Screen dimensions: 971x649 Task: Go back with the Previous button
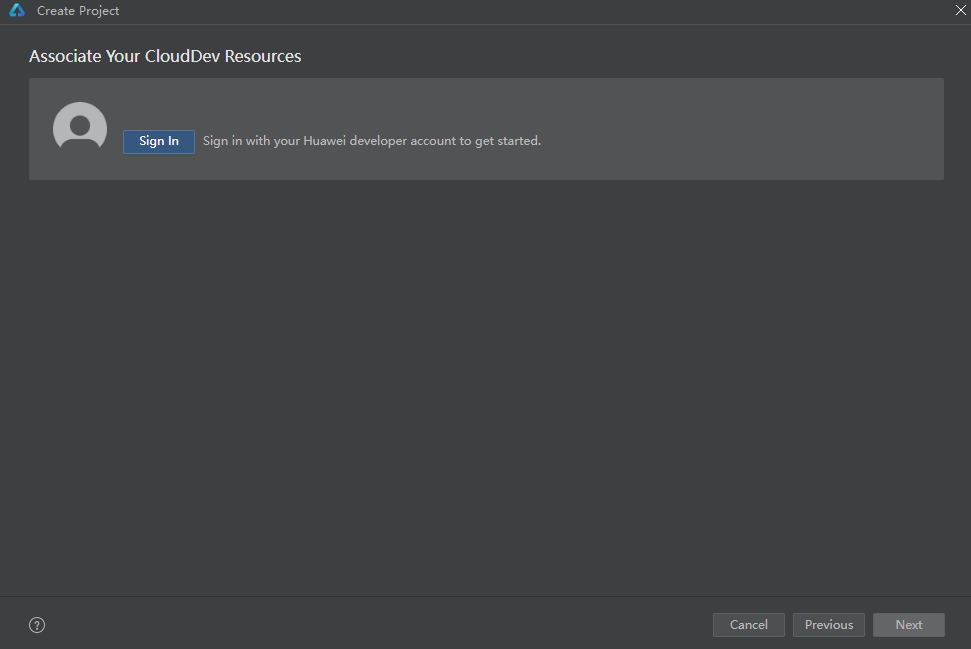click(829, 625)
